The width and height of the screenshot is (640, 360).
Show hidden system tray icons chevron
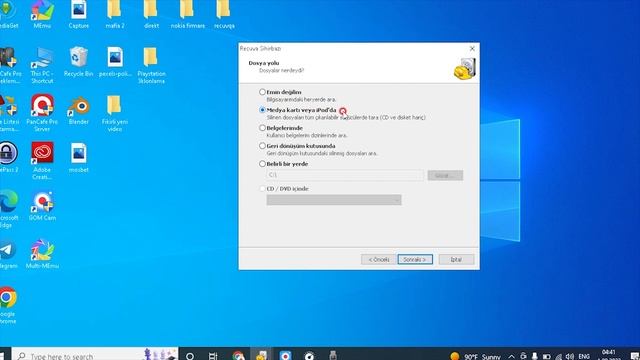(x=511, y=356)
